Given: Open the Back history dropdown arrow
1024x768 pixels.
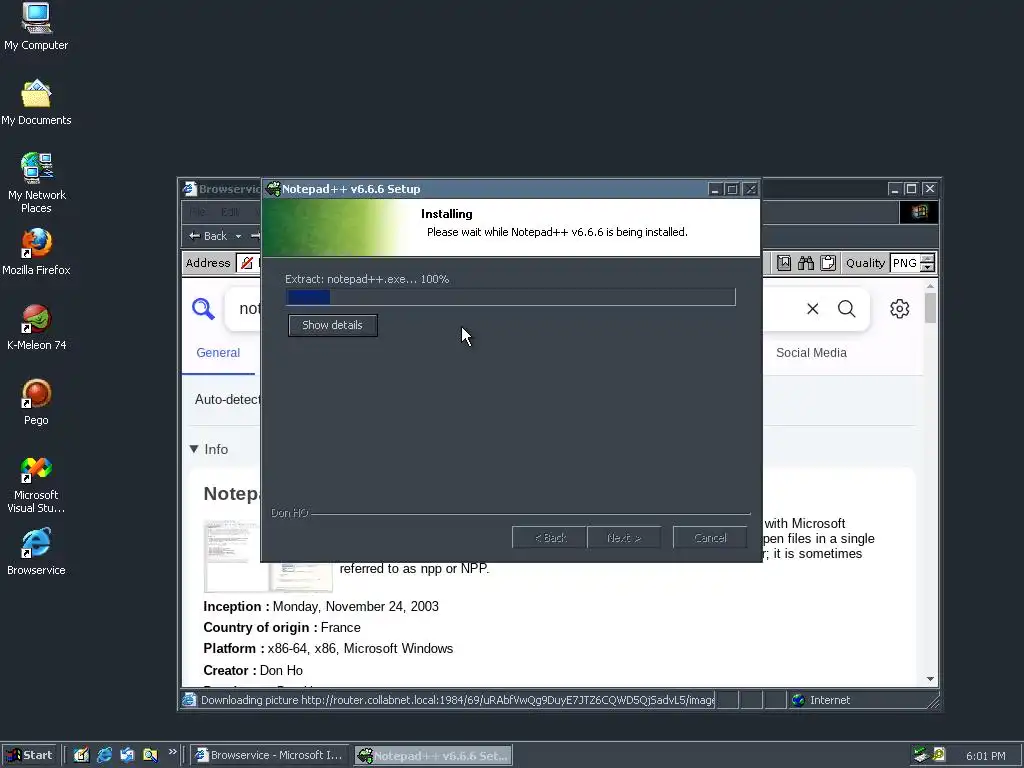Looking at the screenshot, I should pyautogui.click(x=238, y=236).
